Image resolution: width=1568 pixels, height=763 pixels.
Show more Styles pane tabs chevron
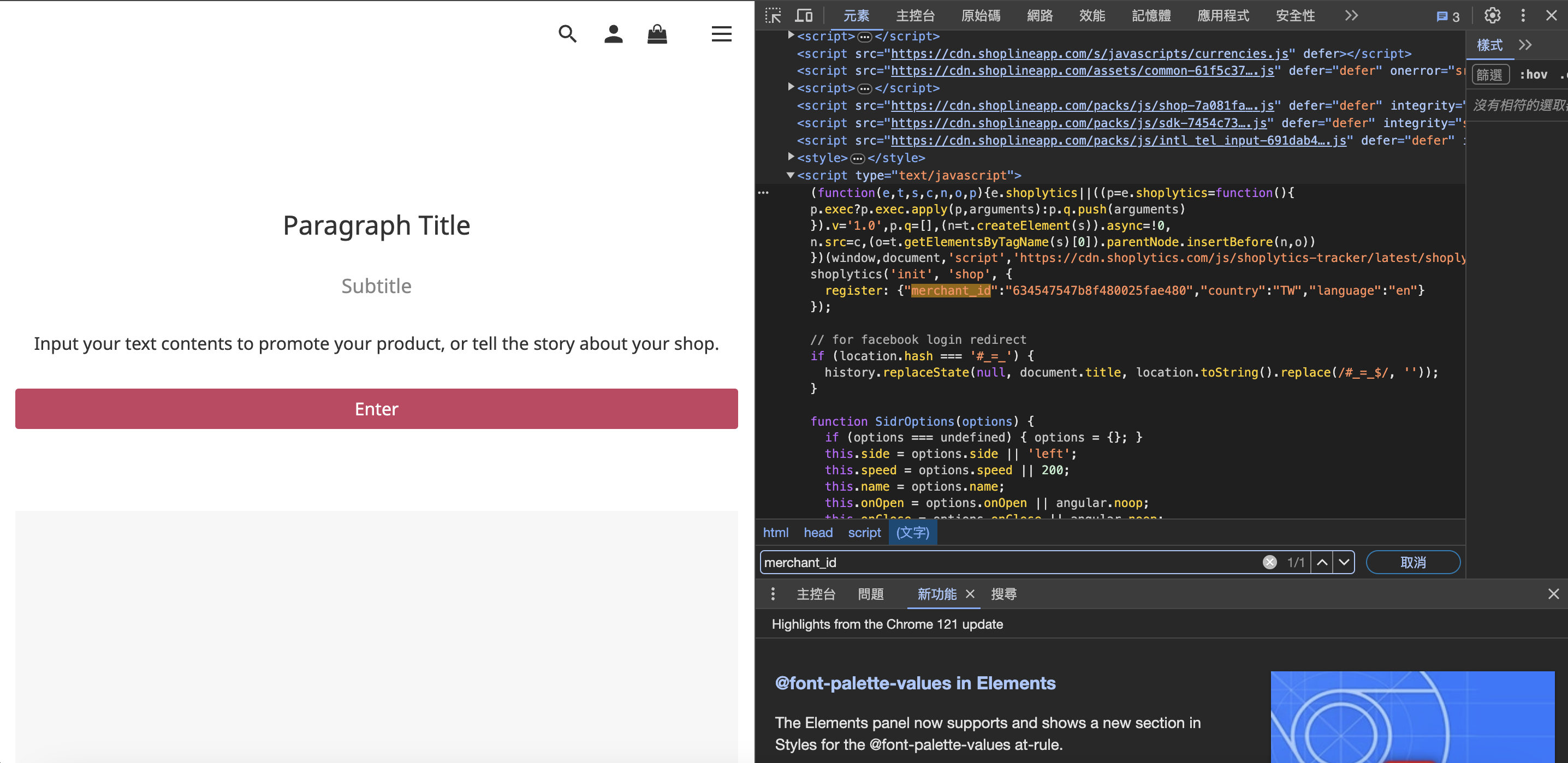click(x=1525, y=45)
